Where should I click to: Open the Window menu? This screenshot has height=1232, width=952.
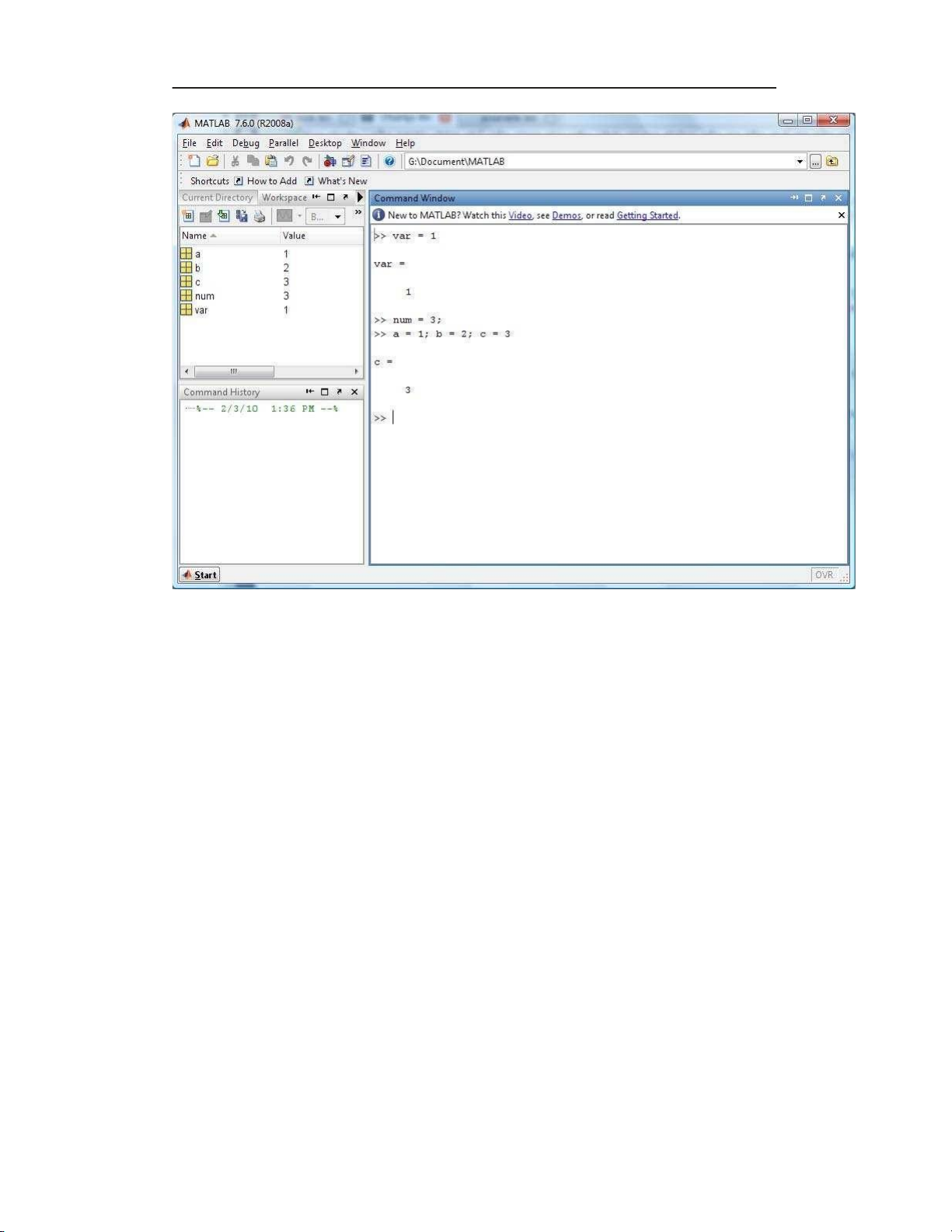[368, 143]
